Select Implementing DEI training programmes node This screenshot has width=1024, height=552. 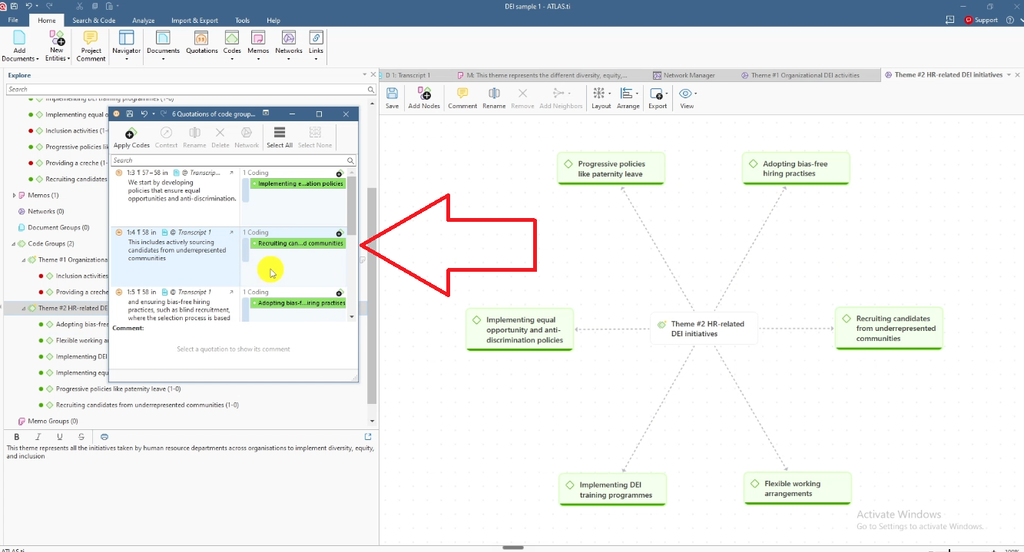[612, 490]
